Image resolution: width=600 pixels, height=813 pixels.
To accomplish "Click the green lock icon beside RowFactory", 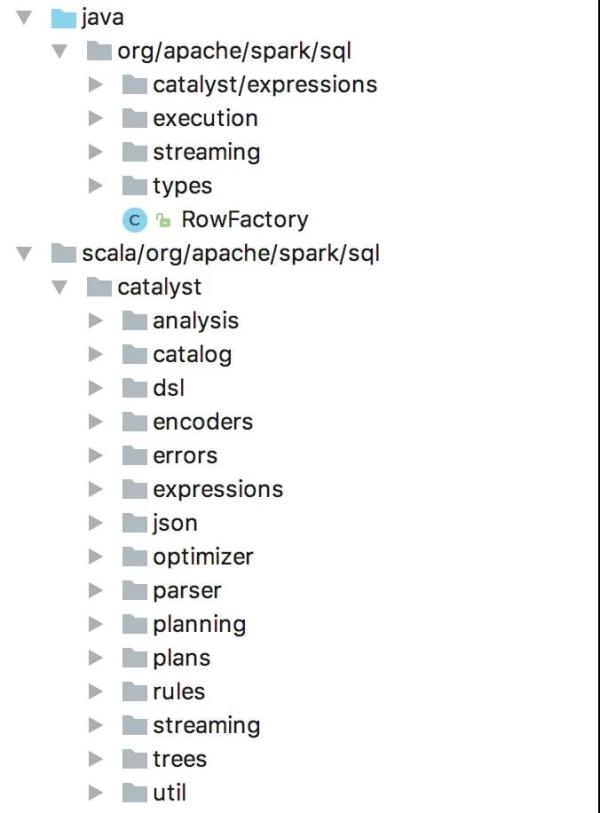I will point(163,220).
